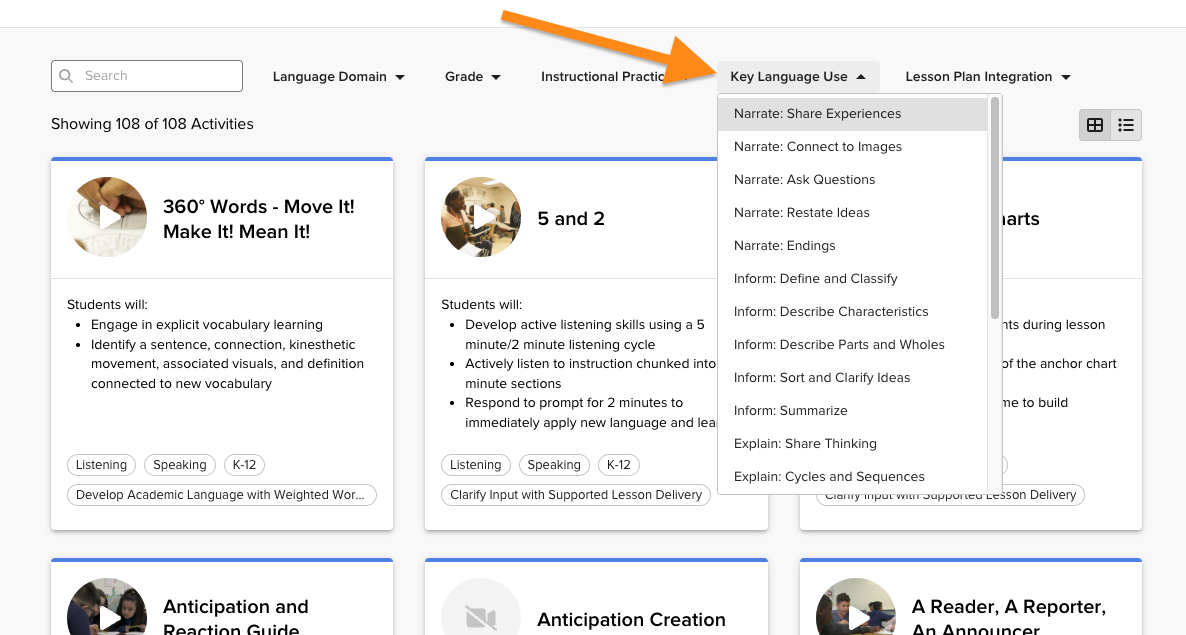Image resolution: width=1186 pixels, height=635 pixels.
Task: Open the 360° Words - Move It! activity
Action: click(x=259, y=219)
